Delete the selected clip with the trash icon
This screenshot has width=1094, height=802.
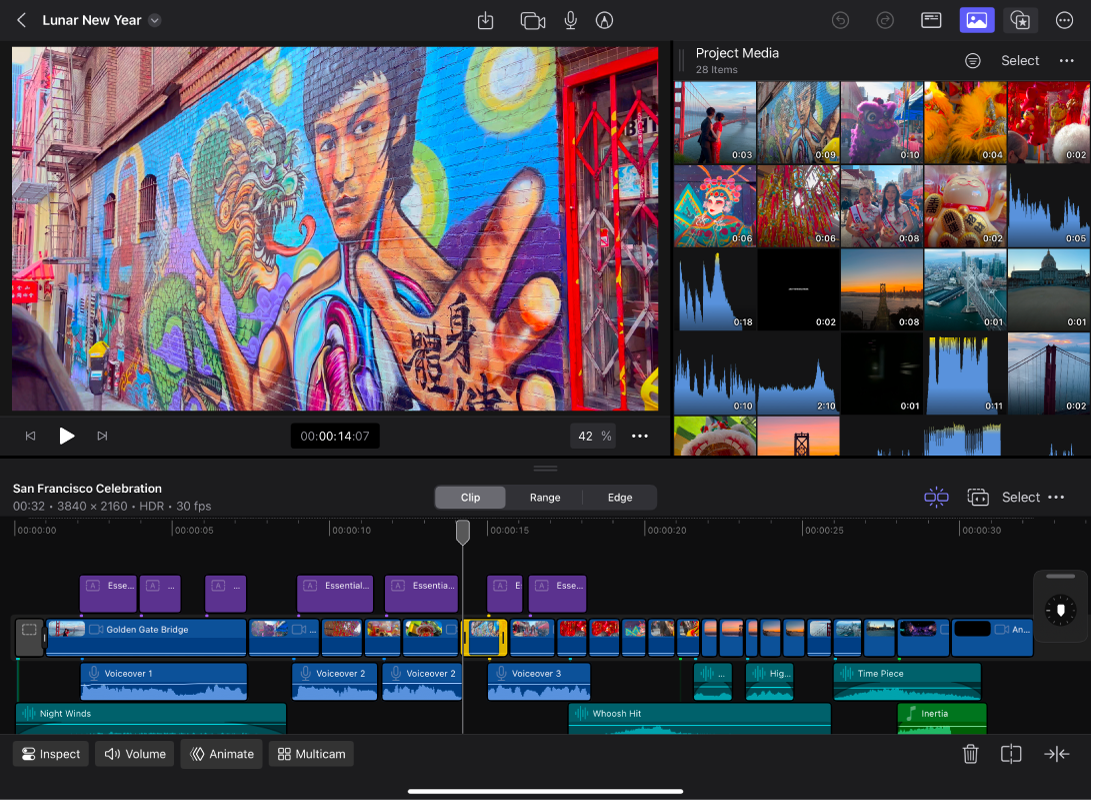pos(970,754)
